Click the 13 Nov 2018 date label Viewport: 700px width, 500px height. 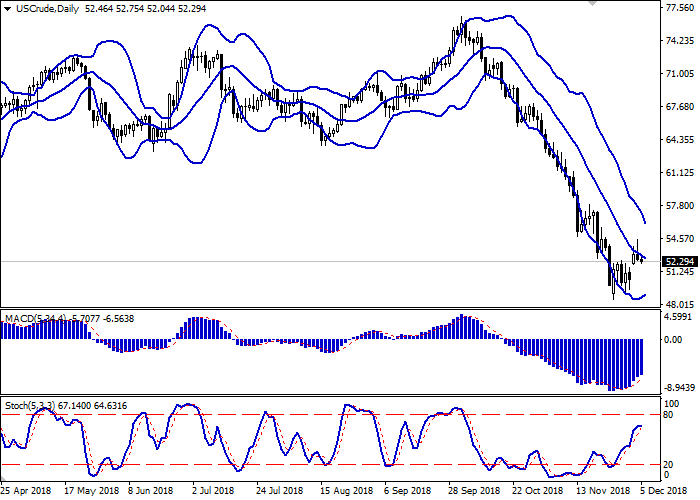coord(603,491)
